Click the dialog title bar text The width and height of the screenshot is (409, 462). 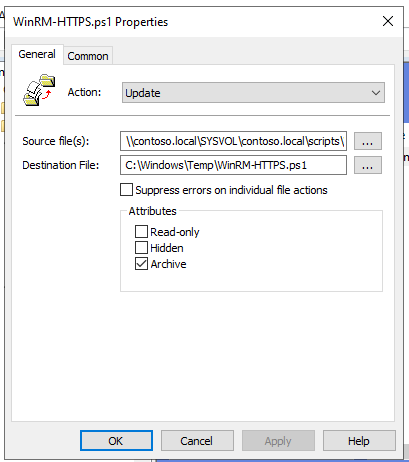(90, 22)
